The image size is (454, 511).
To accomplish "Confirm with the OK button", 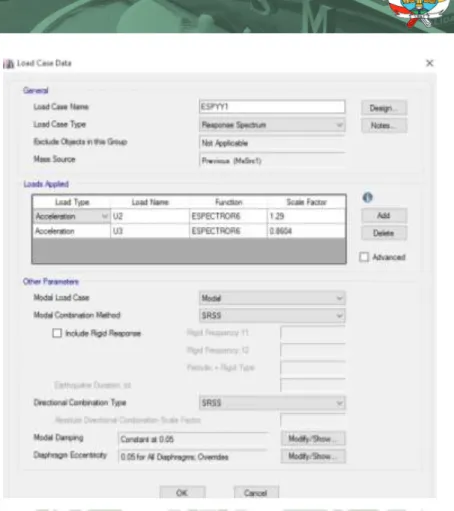I will [x=182, y=493].
